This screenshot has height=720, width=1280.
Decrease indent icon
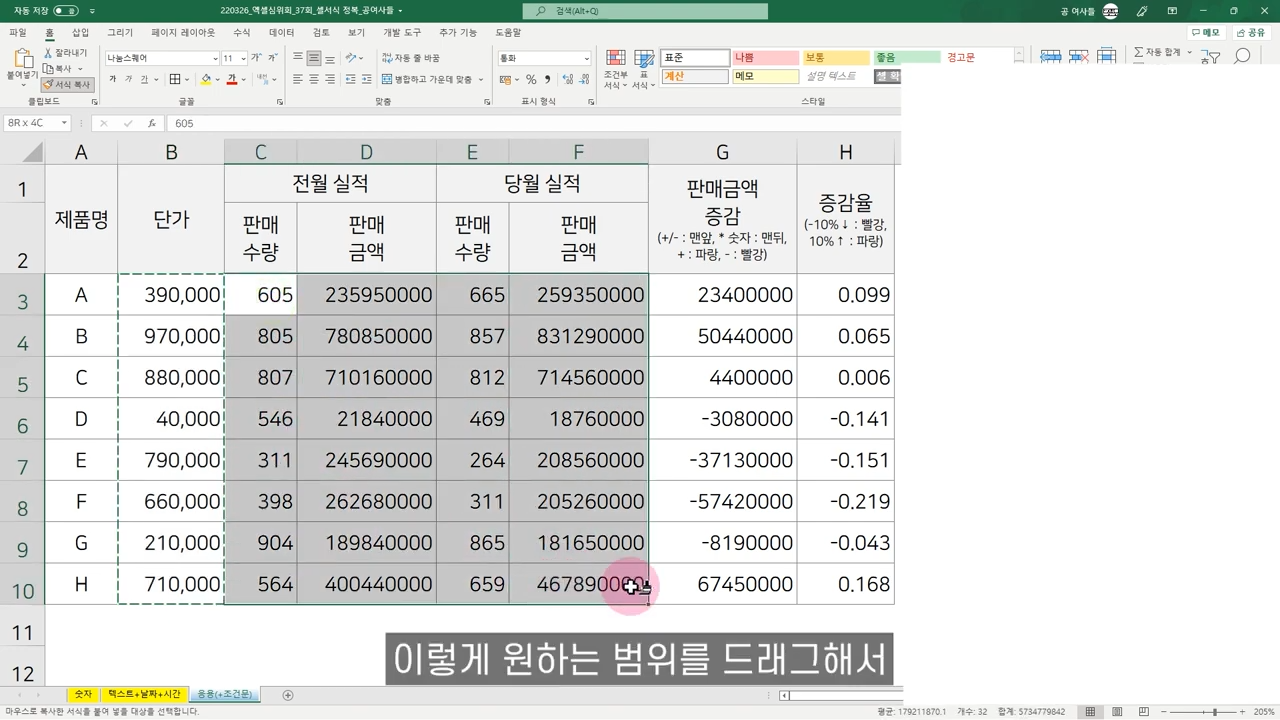[x=350, y=79]
